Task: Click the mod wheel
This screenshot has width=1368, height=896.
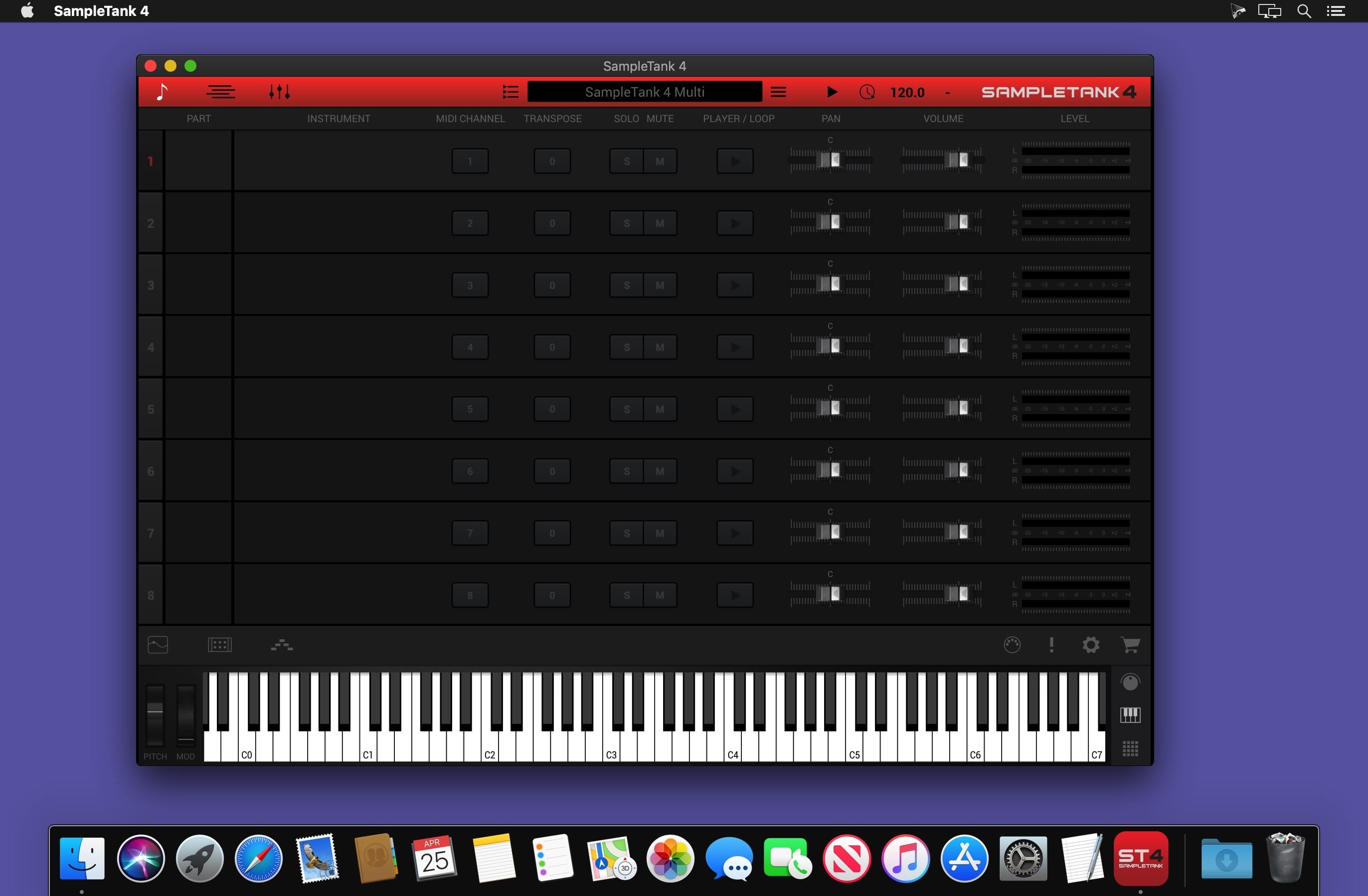Action: coord(185,715)
